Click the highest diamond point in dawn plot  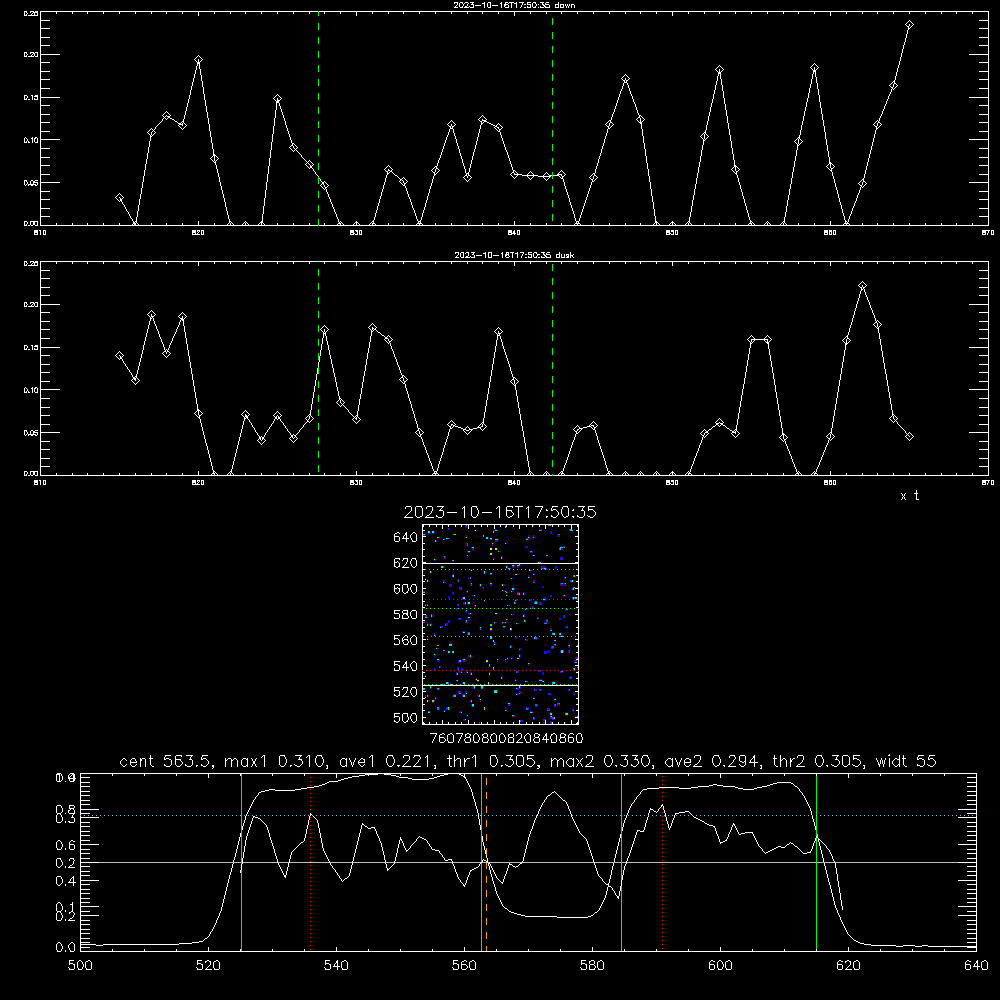pos(909,25)
